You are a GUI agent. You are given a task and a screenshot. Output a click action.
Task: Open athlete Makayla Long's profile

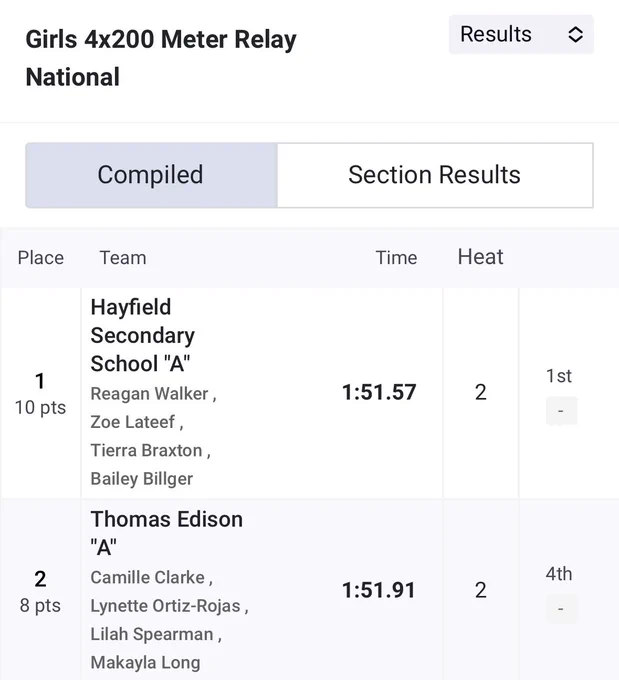tap(145, 663)
